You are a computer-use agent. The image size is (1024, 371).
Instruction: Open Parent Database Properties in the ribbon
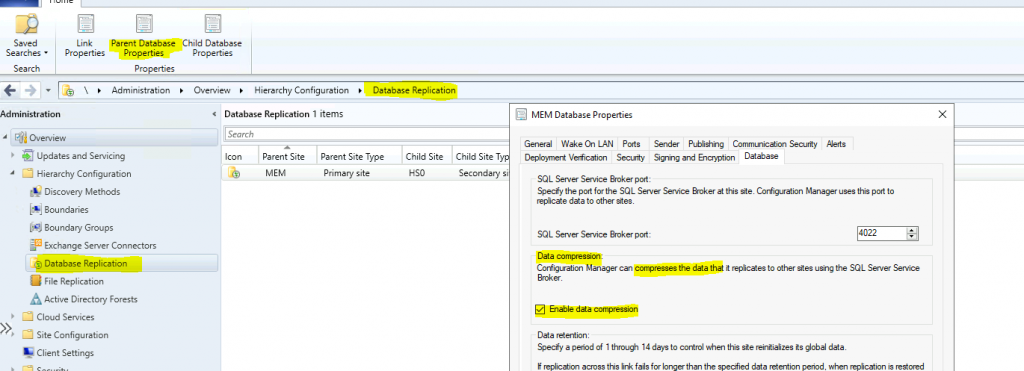coord(144,35)
